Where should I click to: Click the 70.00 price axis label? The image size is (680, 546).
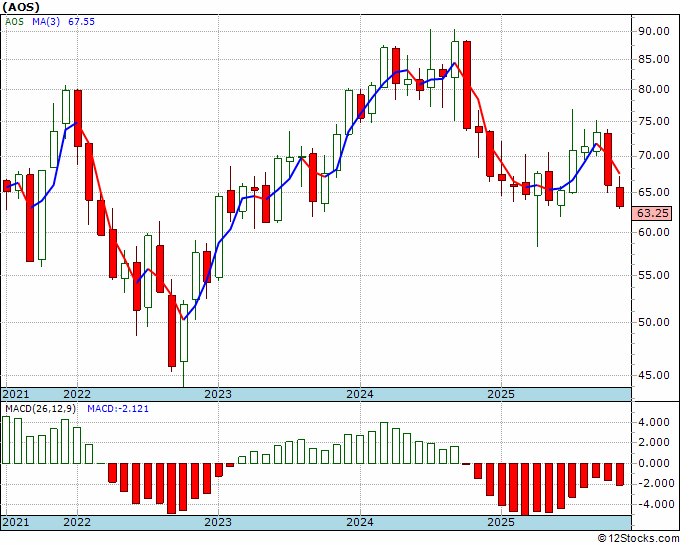coord(654,155)
